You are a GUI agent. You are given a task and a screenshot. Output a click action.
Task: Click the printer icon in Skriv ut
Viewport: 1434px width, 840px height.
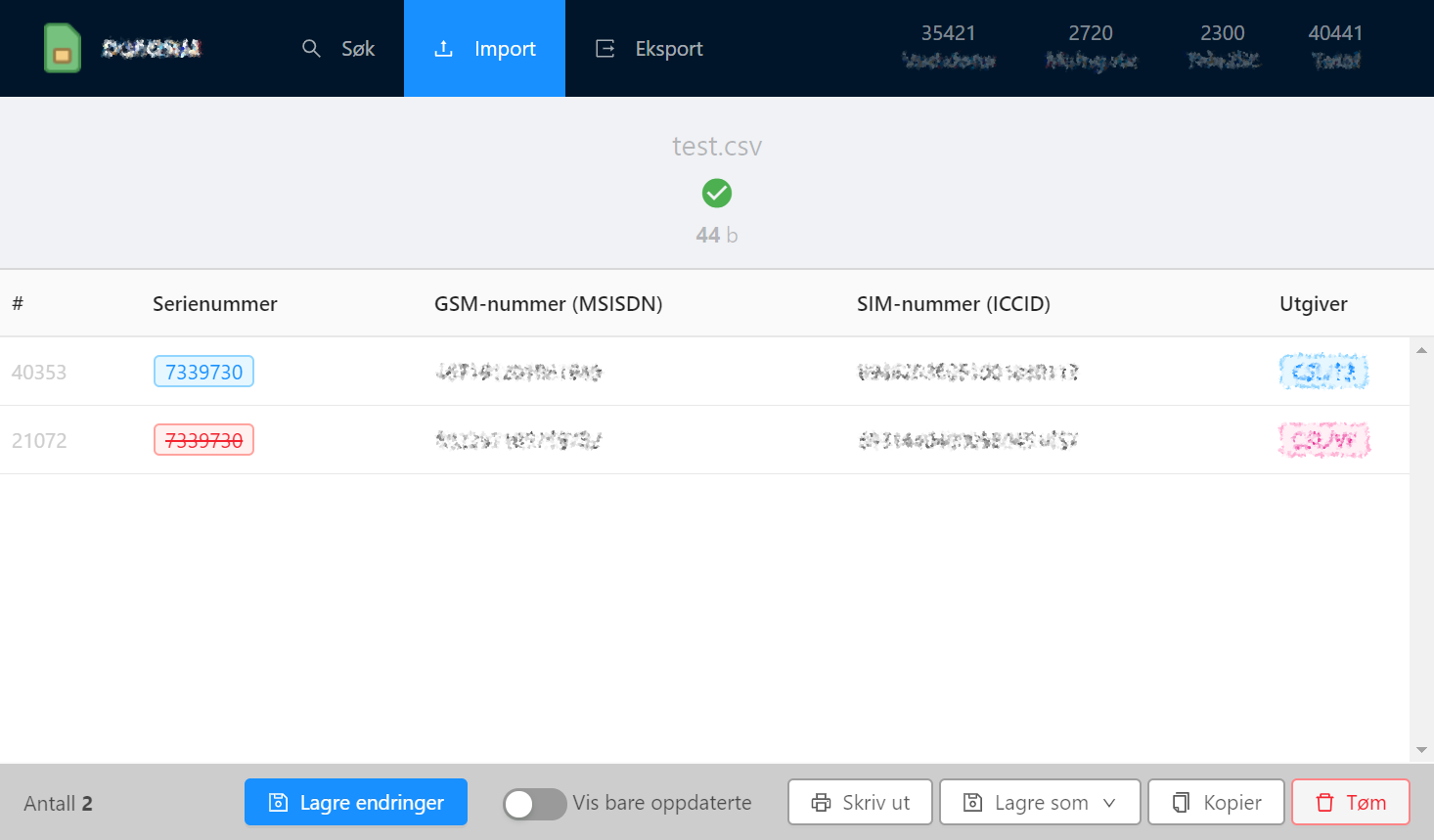821,803
